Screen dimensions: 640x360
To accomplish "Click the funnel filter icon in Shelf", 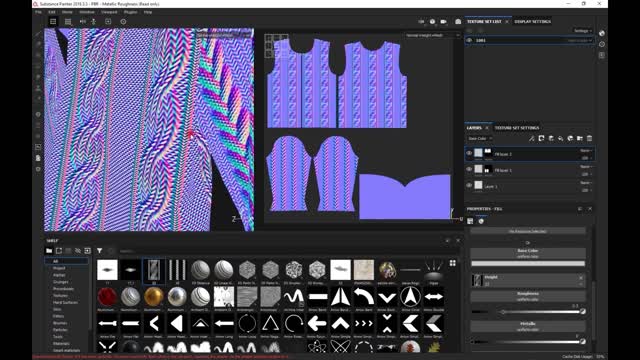I will click(99, 251).
